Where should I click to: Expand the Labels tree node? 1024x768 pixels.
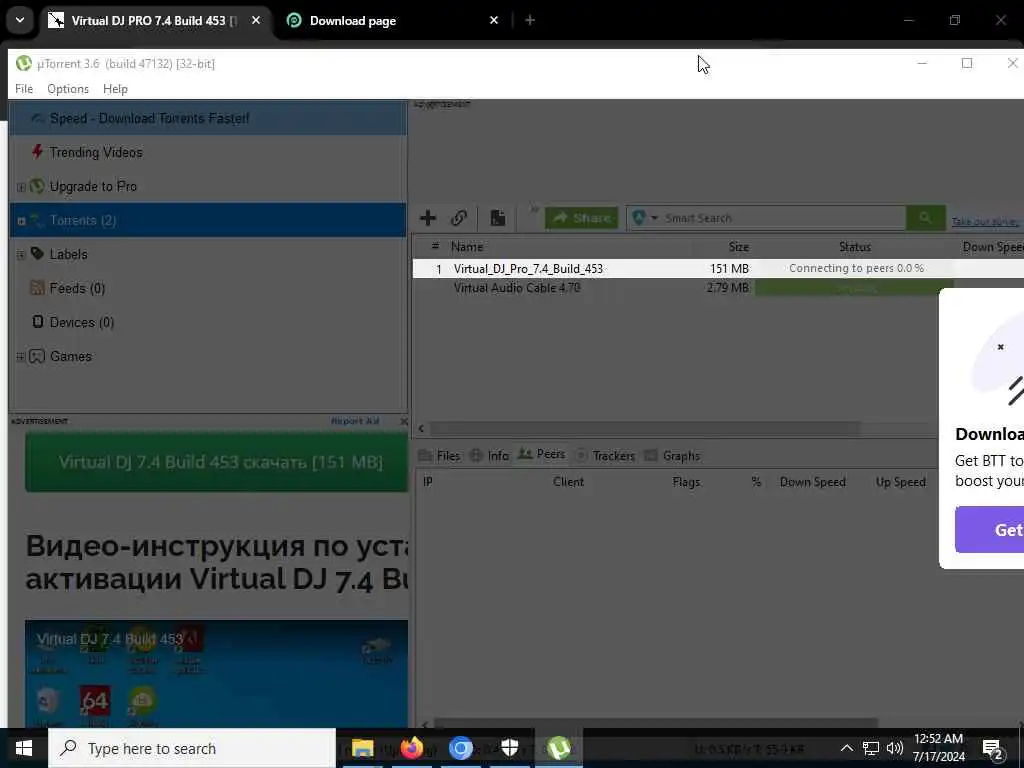coord(21,255)
